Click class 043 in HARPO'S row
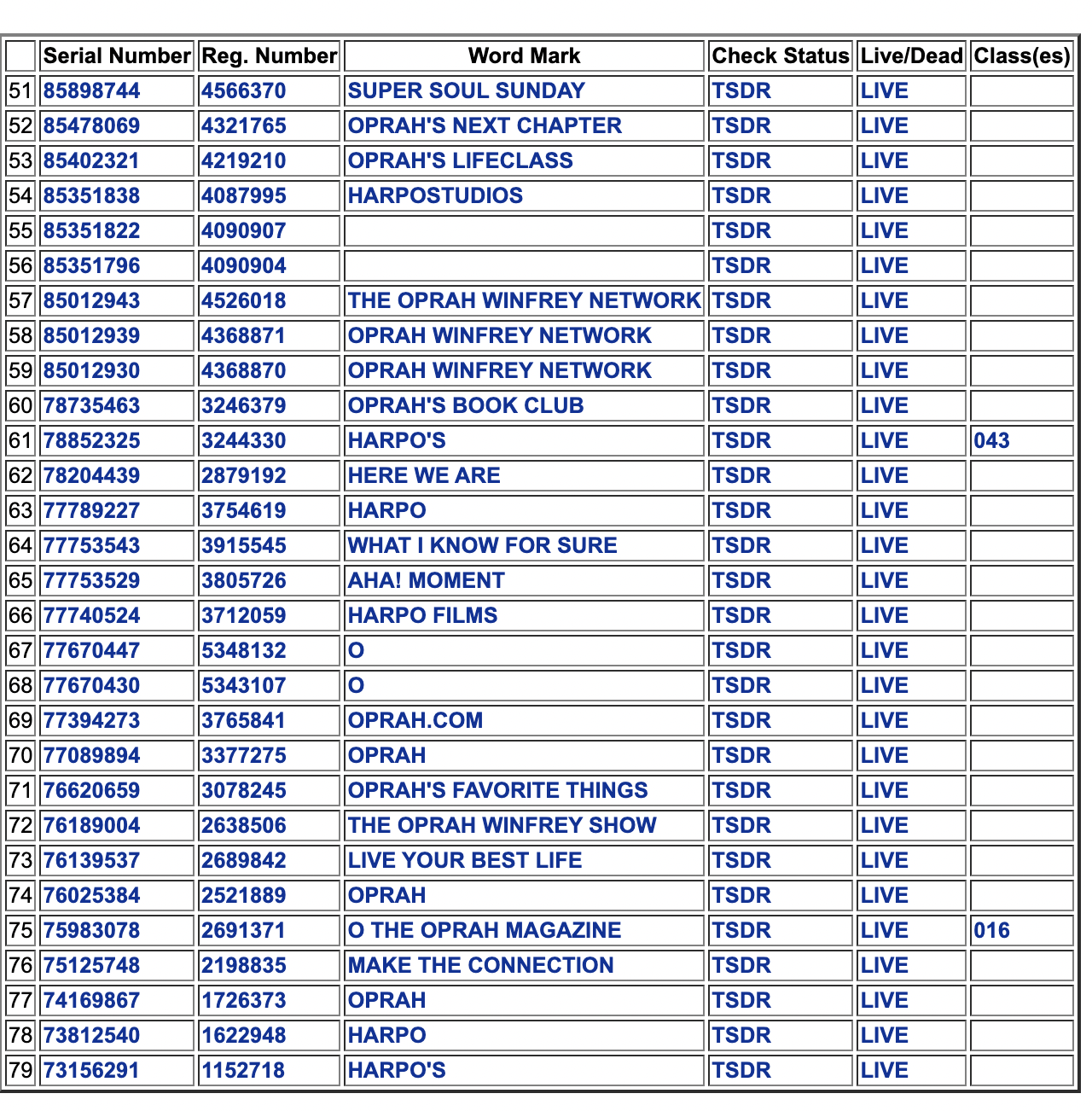 point(991,441)
